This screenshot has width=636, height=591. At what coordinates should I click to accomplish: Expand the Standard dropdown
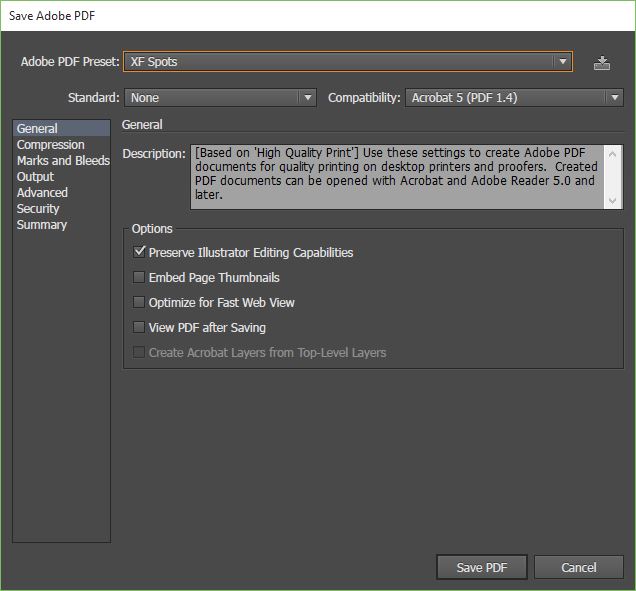(221, 98)
